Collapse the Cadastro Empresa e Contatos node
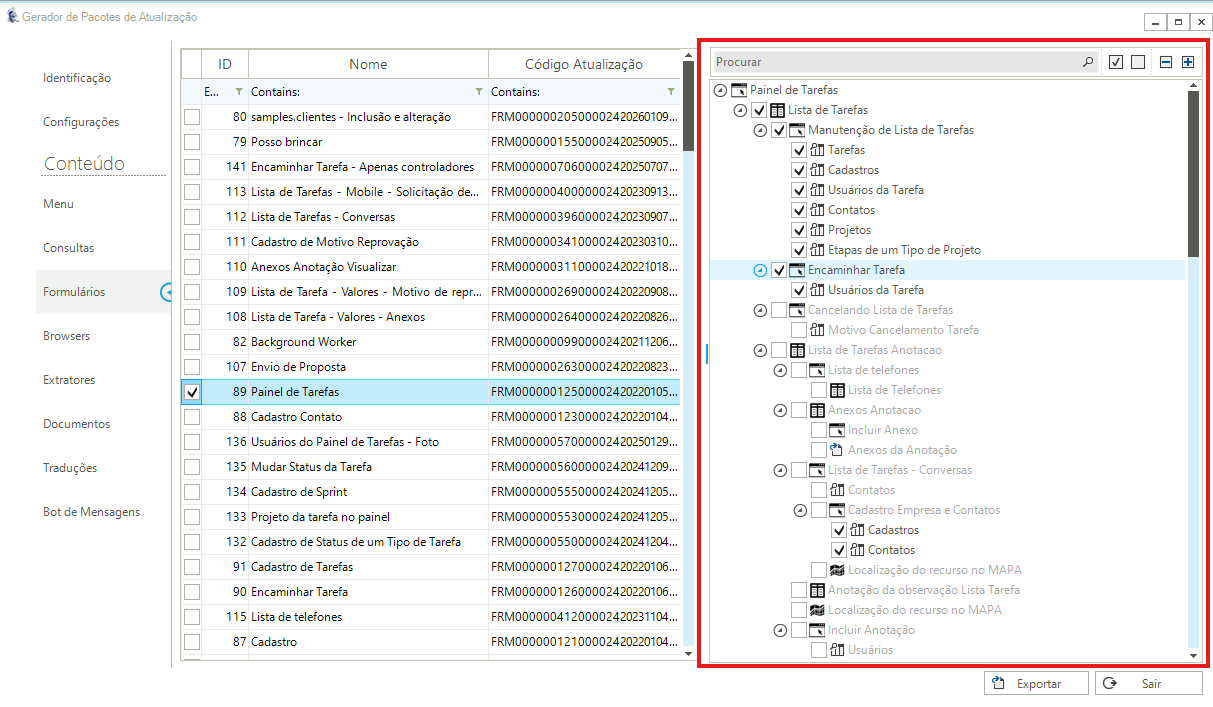Image resolution: width=1213 pixels, height=707 pixels. (x=800, y=510)
